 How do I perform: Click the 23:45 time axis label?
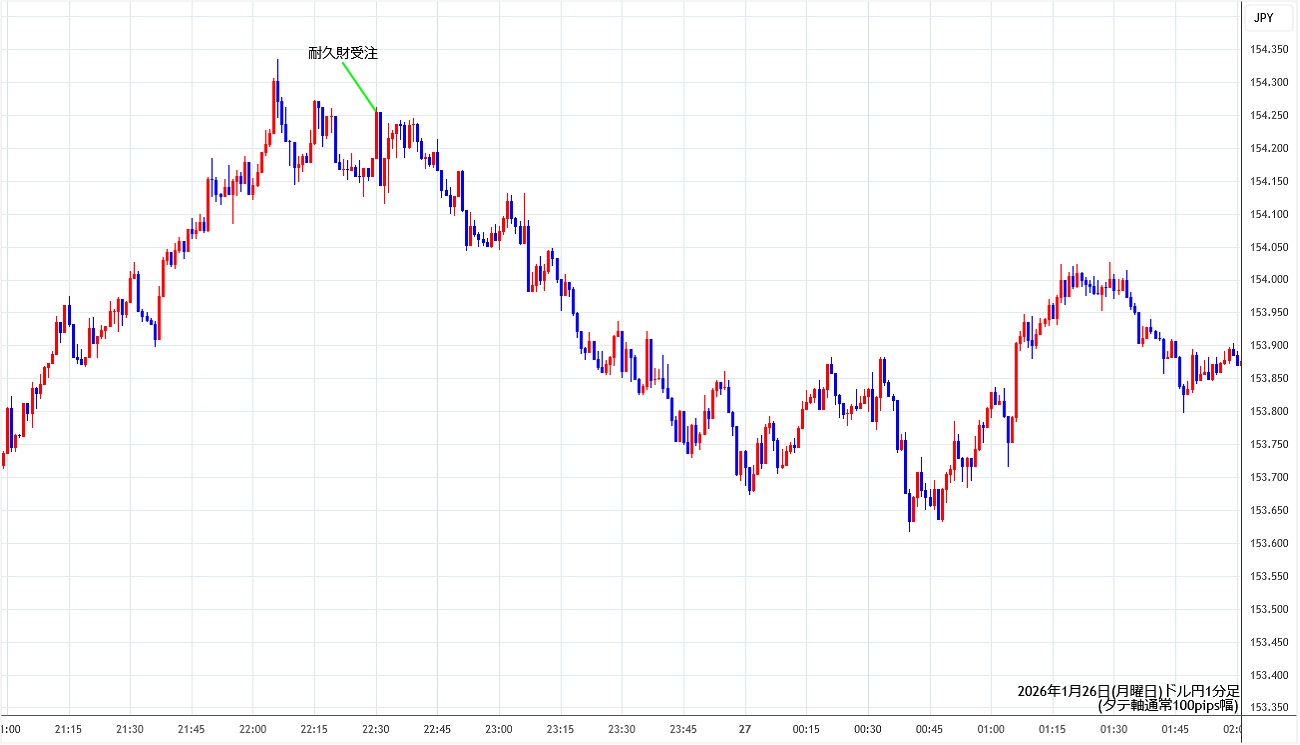[684, 729]
